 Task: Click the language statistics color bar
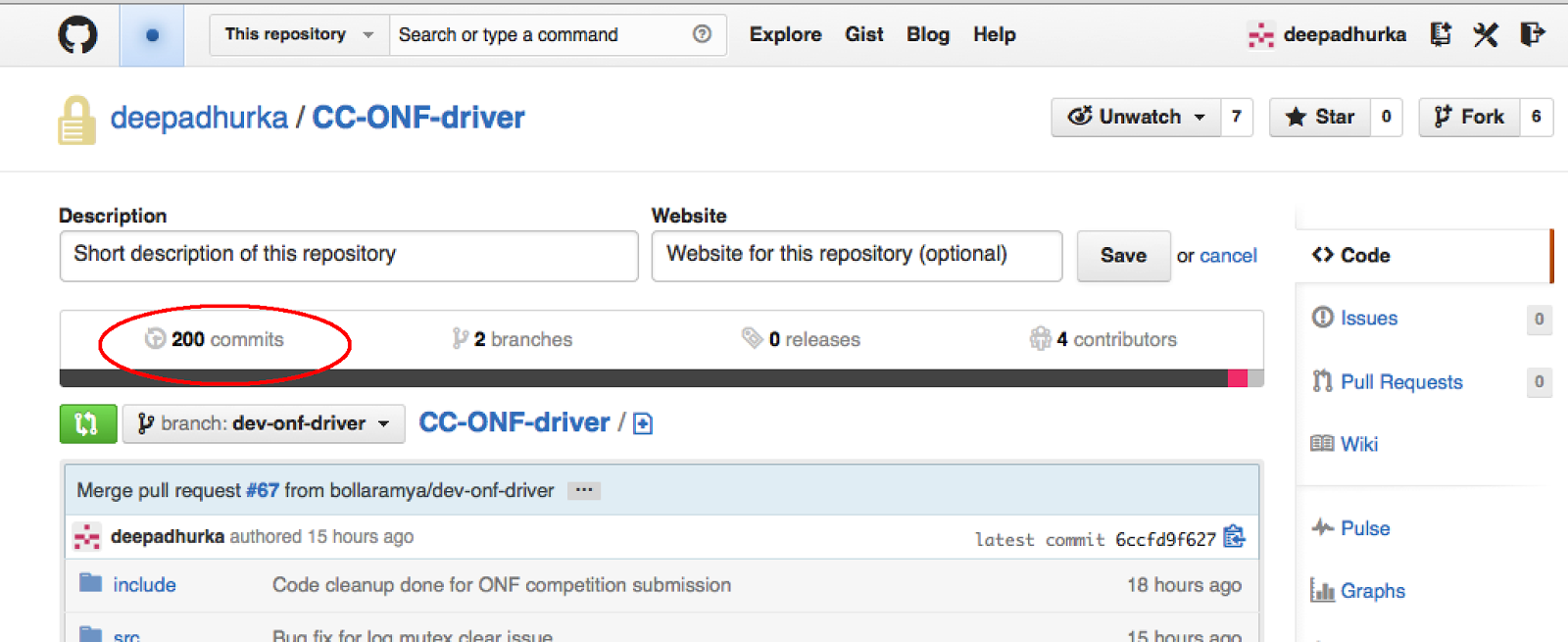pyautogui.click(x=661, y=378)
